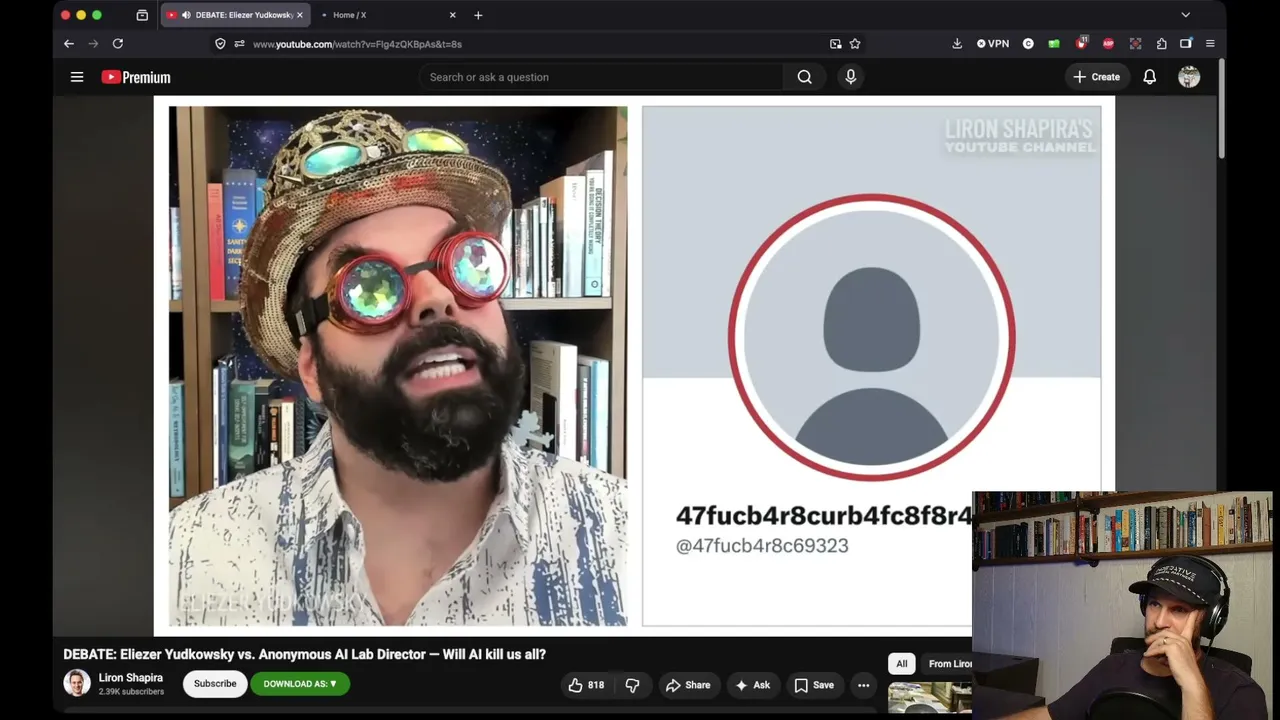Open the Adblock Plus ABP extension
Viewport: 1280px width, 720px height.
tap(1108, 44)
